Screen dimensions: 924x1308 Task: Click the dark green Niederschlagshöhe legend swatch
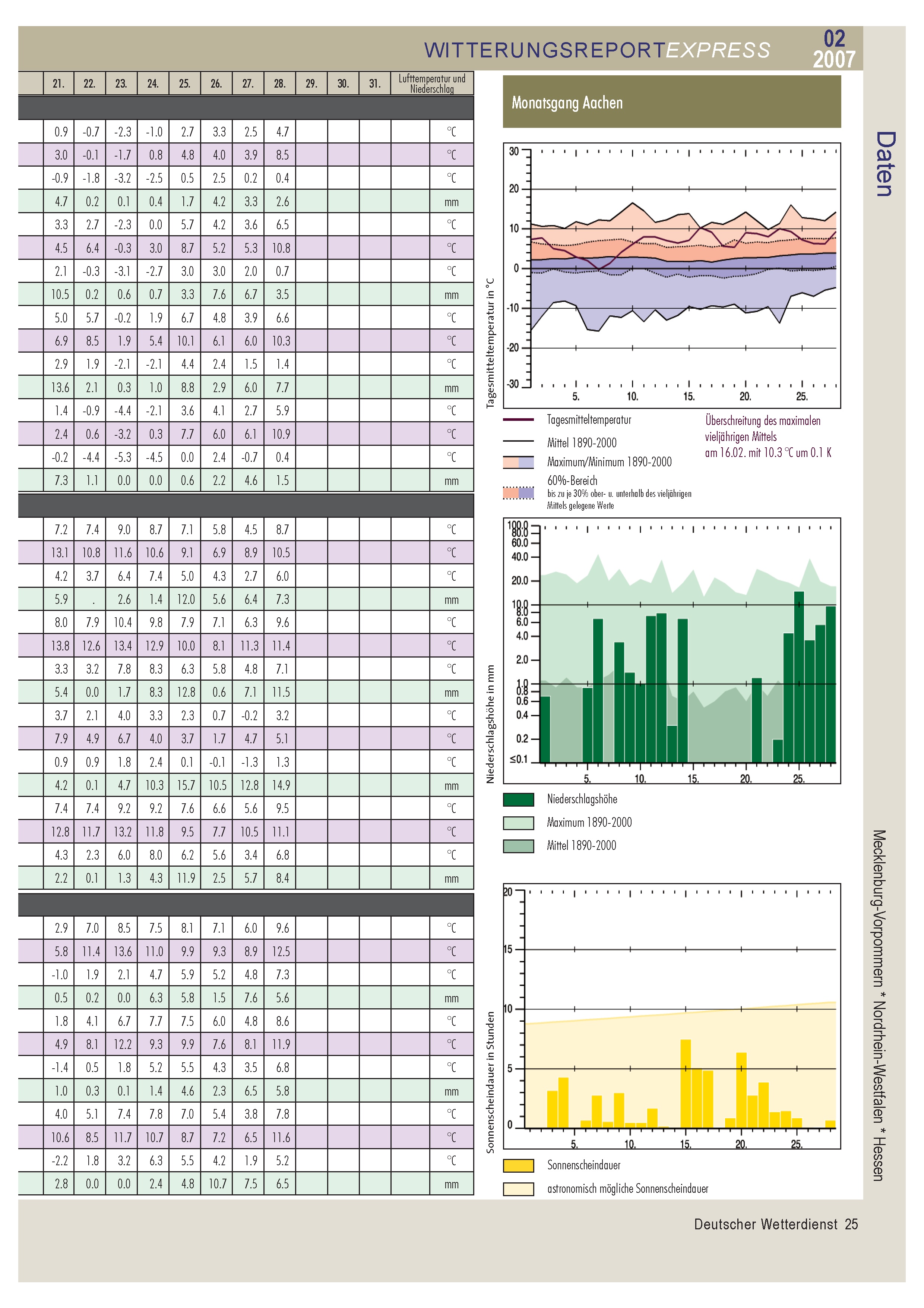pos(518,799)
